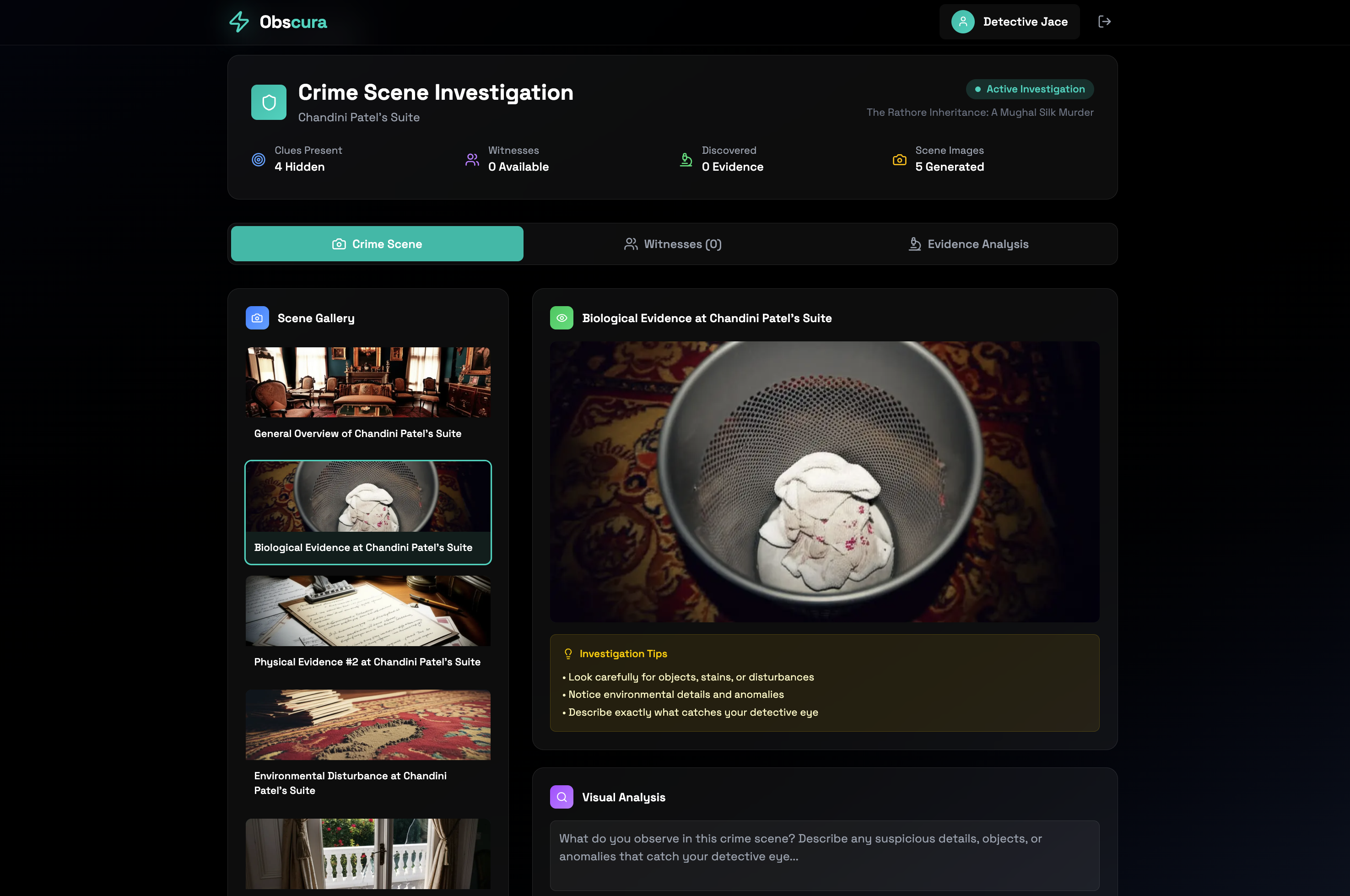Click the purple Visual Analysis magnifier icon
This screenshot has width=1350, height=896.
click(561, 797)
